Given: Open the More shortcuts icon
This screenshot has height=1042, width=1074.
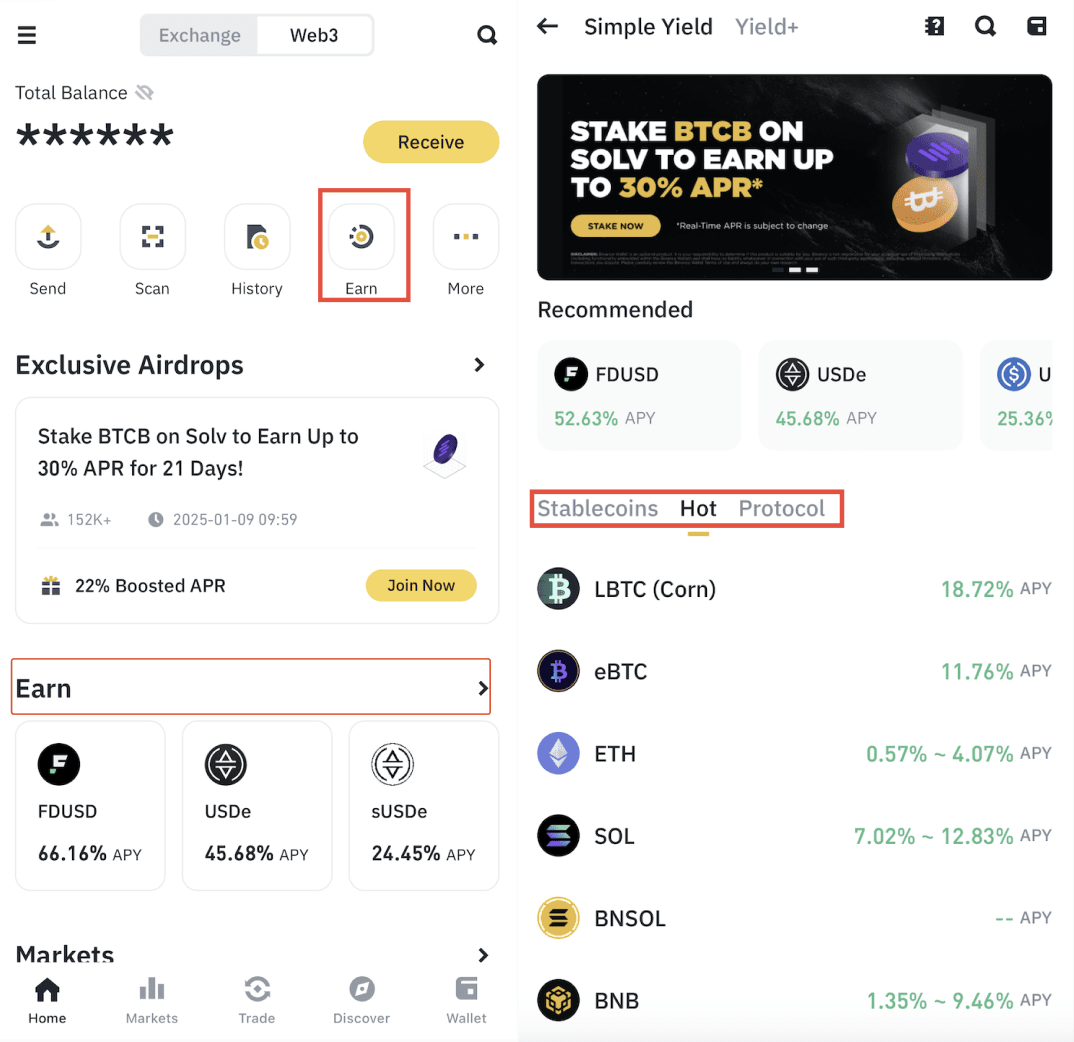Looking at the screenshot, I should click(x=465, y=237).
